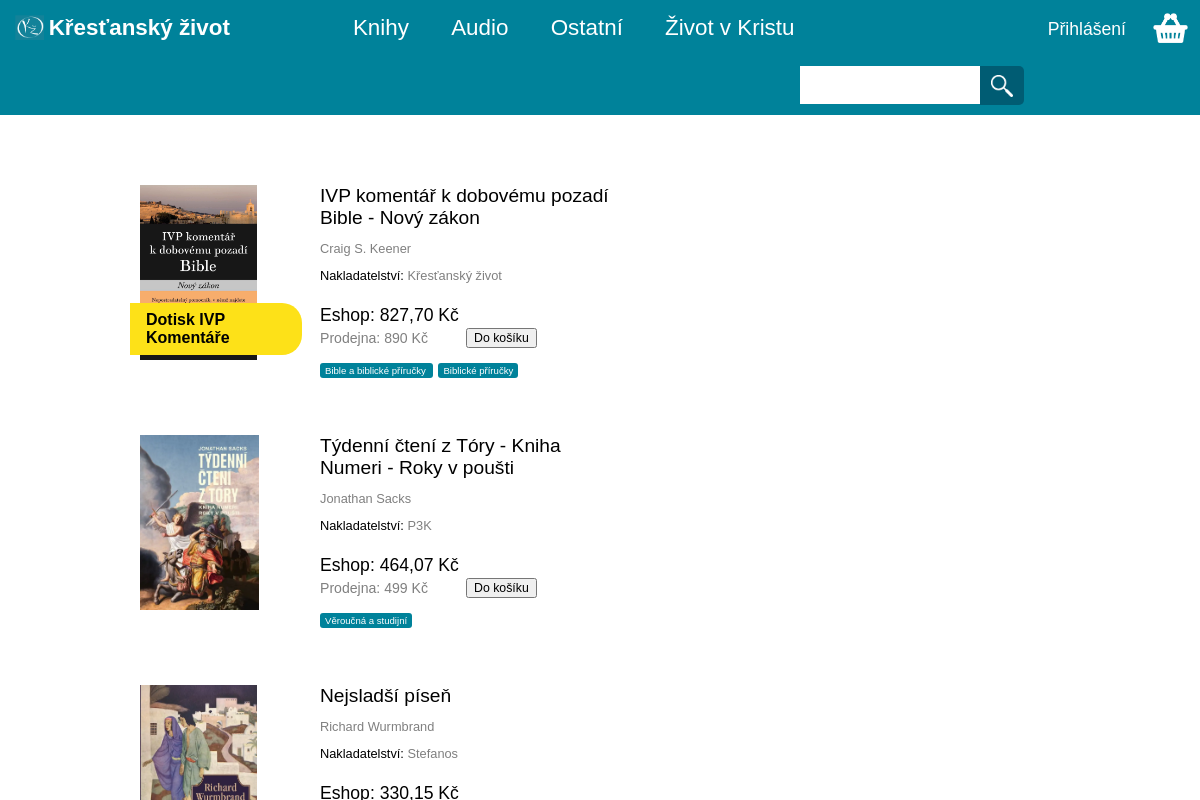Select Bible a biblické příručky tag
The height and width of the screenshot is (800, 1200).
point(376,371)
